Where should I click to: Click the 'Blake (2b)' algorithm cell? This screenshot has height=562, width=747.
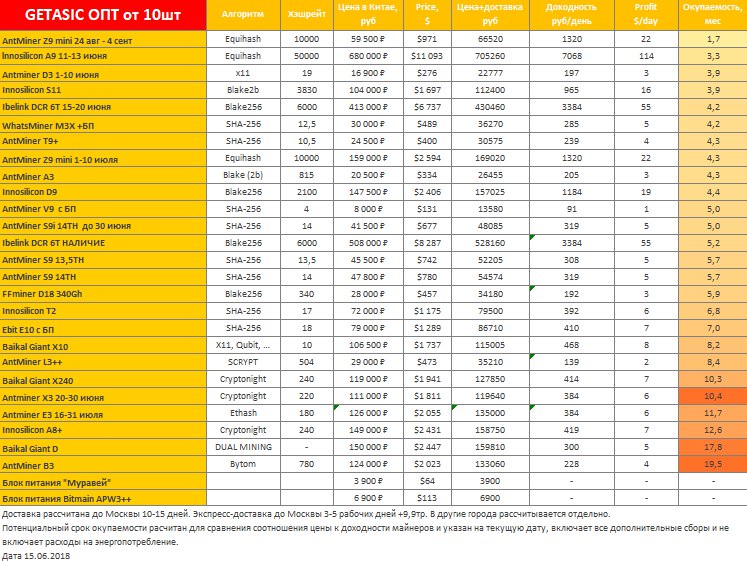tap(243, 175)
